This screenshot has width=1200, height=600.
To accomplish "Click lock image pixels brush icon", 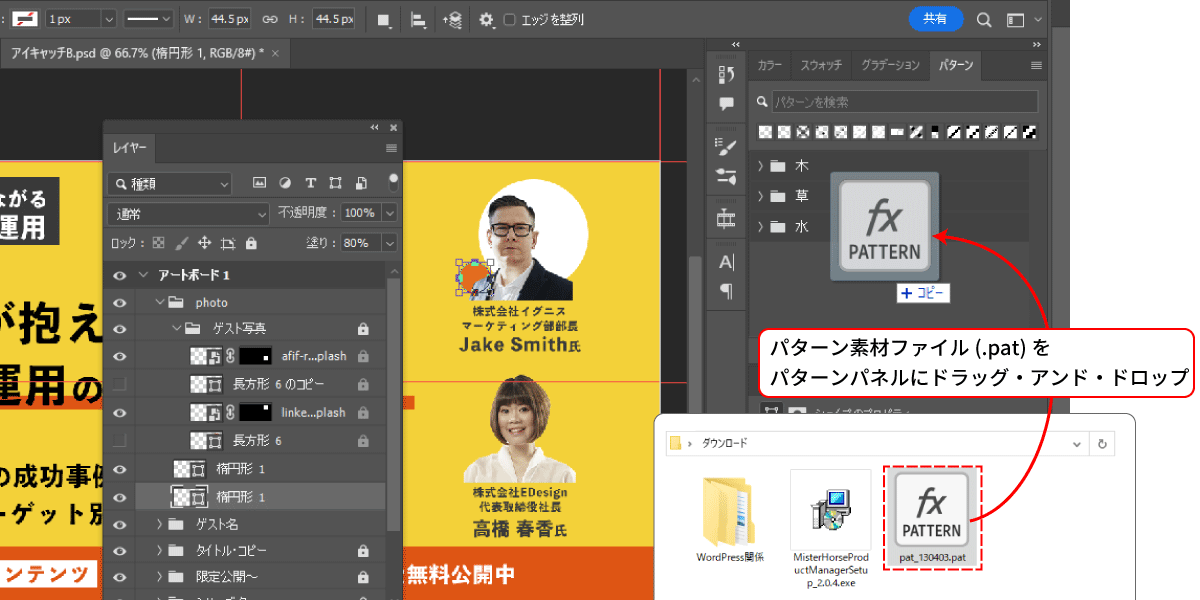I will 181,243.
